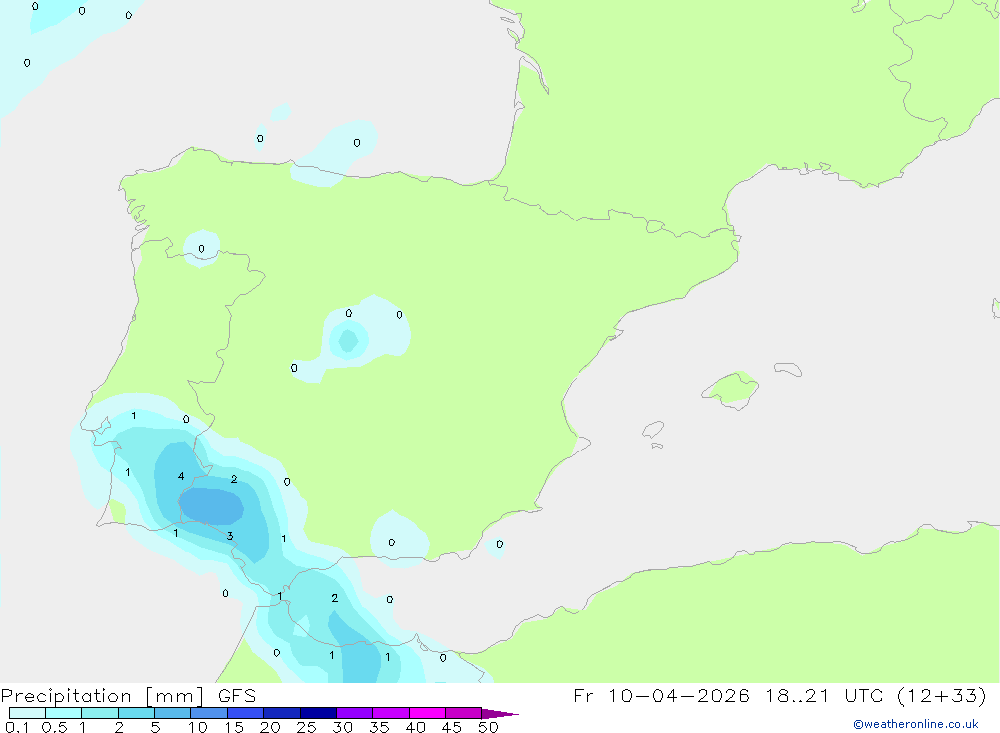The image size is (1000, 733).
Task: Select the lightest legend swatch between 0.1 and 0.5
Action: 27,713
